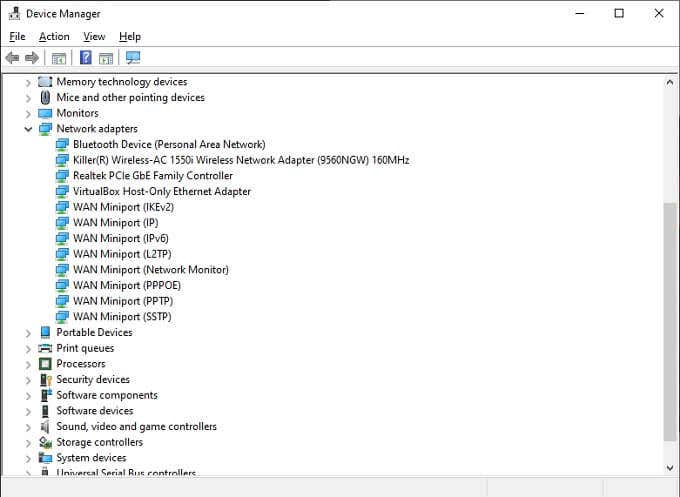Select the Killer(R) Wireless-AC 1550i adapter icon
Image resolution: width=680 pixels, height=497 pixels.
point(62,160)
